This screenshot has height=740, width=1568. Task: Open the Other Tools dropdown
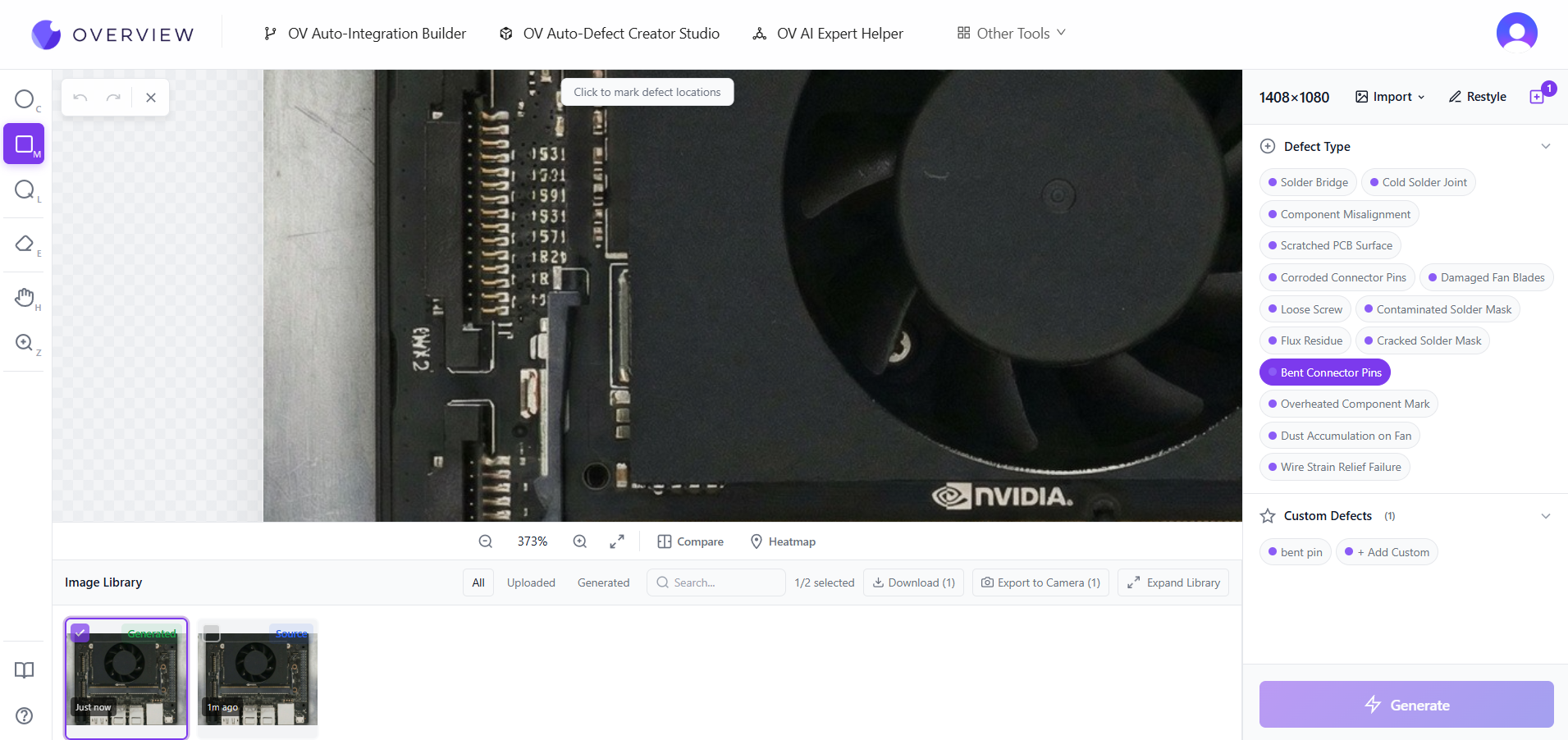1011,34
